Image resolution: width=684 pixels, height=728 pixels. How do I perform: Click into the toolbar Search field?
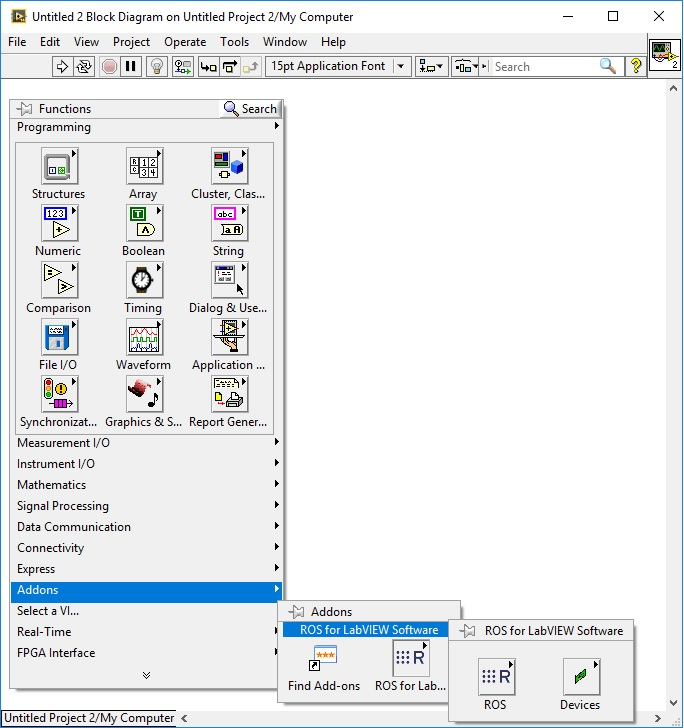(543, 67)
